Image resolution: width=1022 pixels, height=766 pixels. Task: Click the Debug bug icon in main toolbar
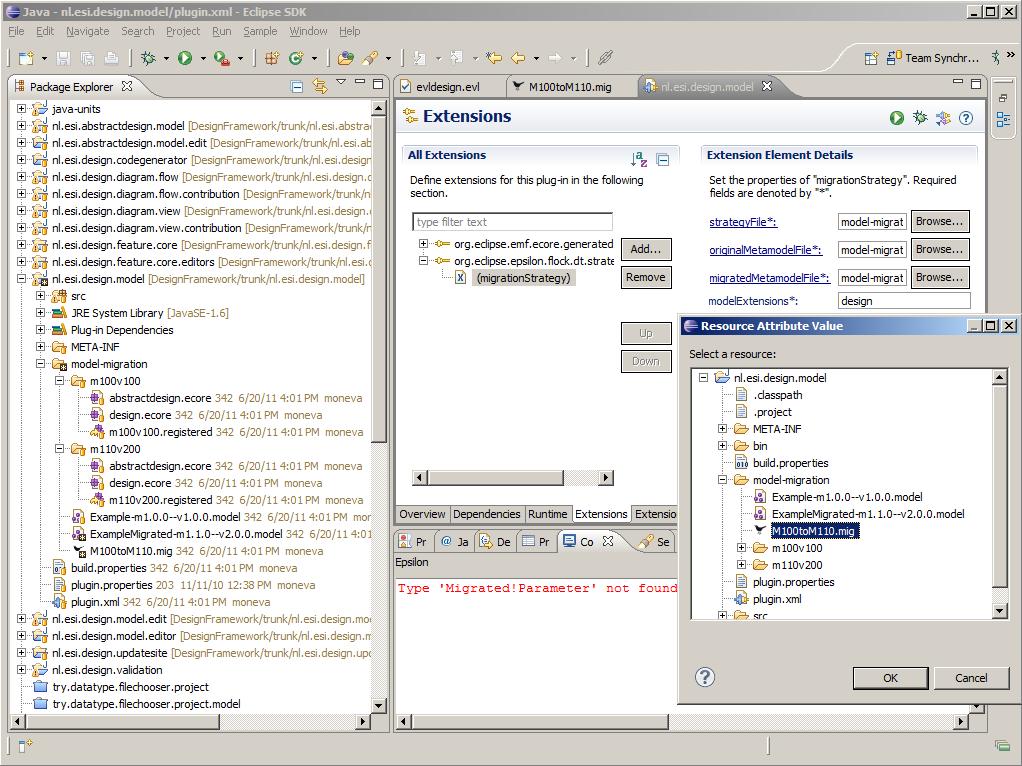[x=149, y=58]
